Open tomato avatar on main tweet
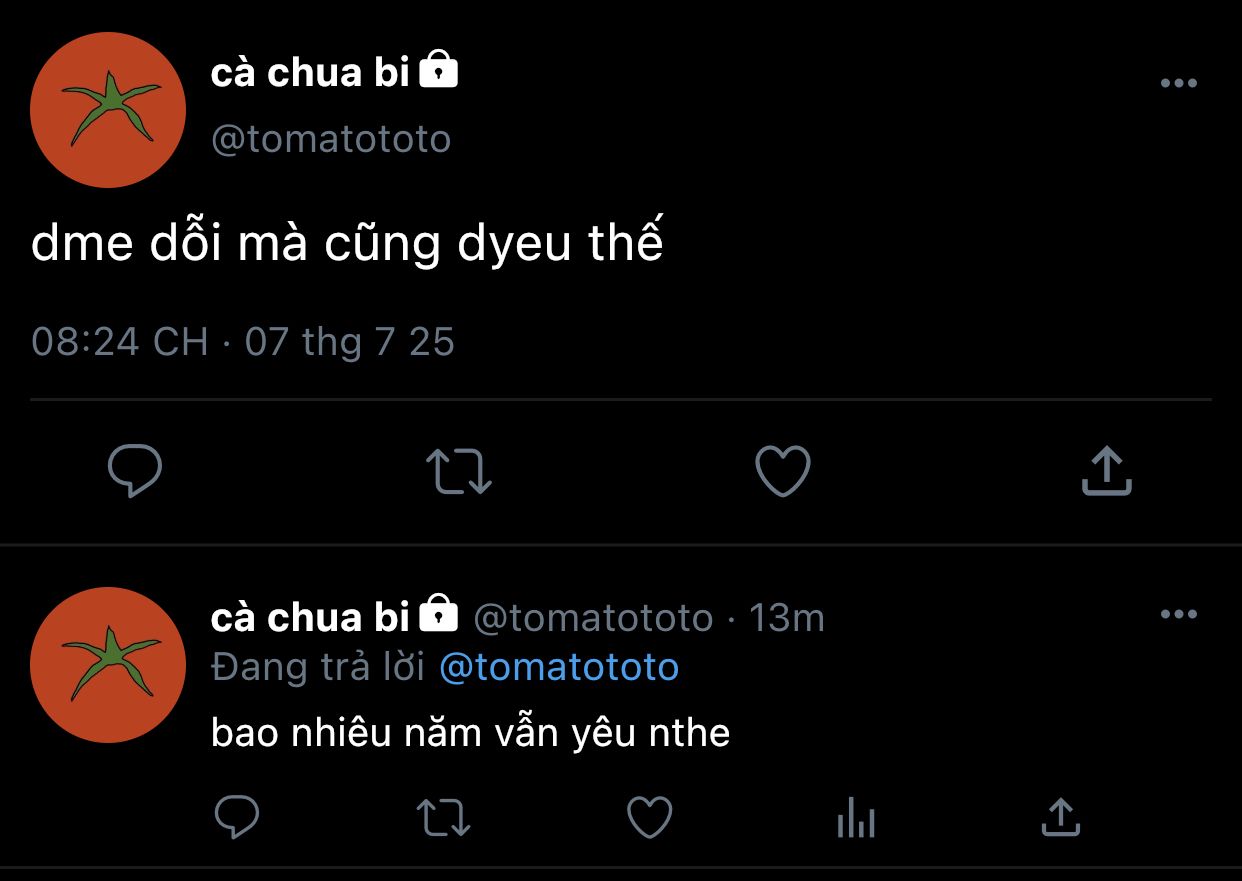1242x881 pixels. pos(108,110)
